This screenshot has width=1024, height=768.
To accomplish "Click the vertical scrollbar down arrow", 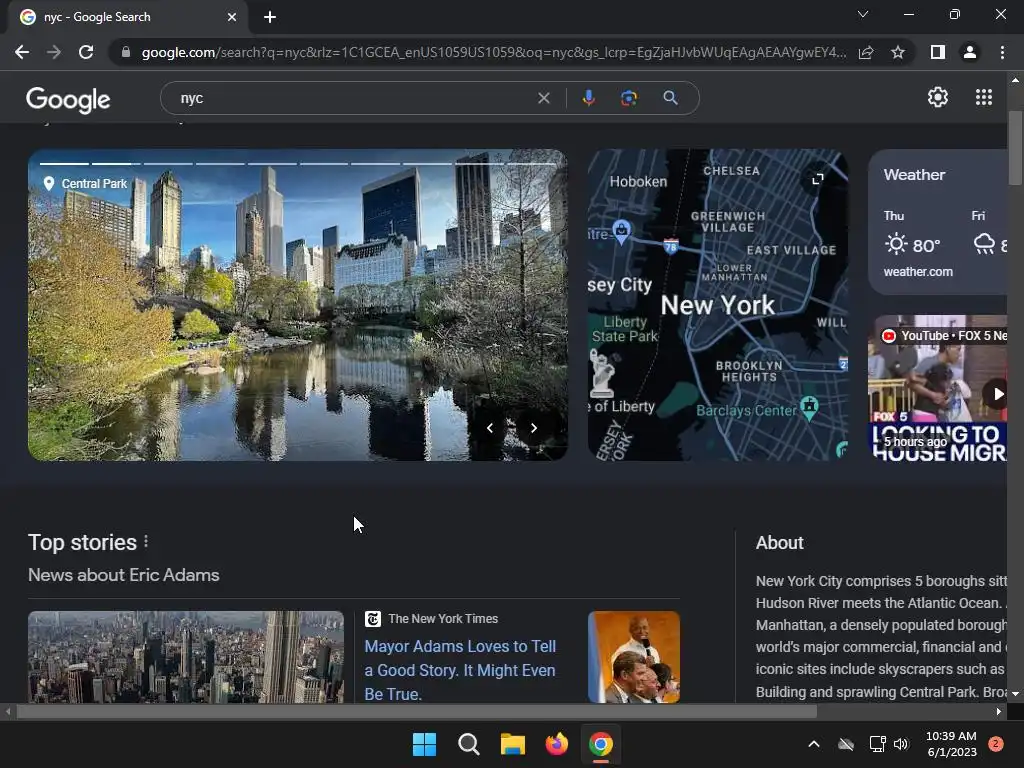I will click(x=1015, y=694).
